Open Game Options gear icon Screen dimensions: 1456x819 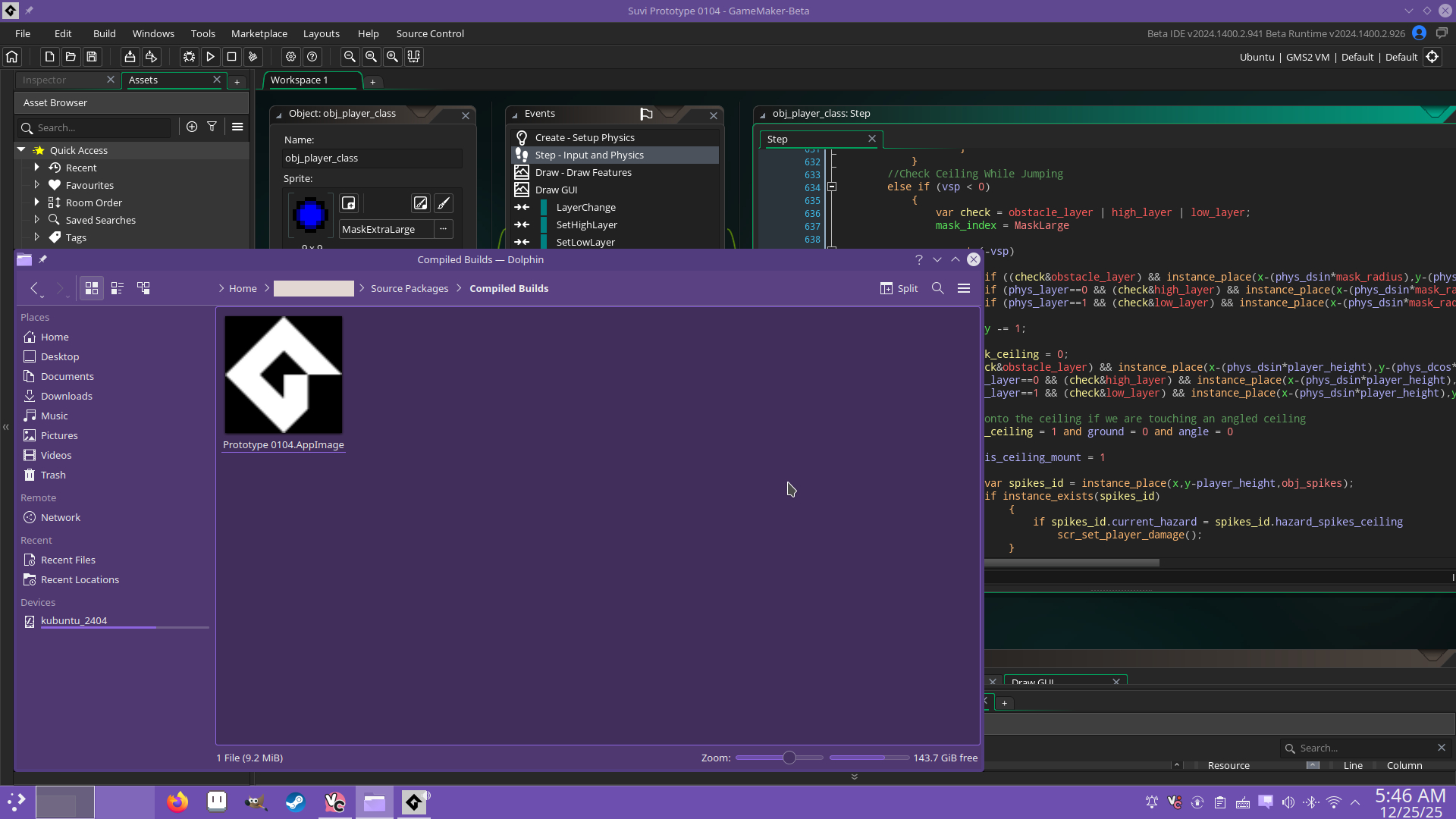[290, 57]
